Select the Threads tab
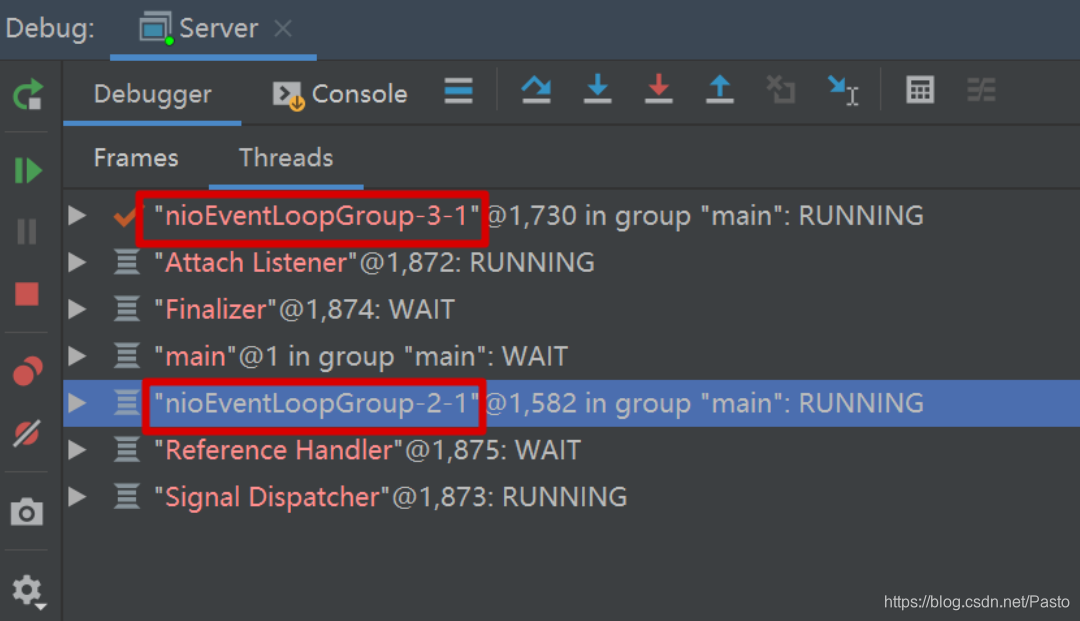Image resolution: width=1080 pixels, height=621 pixels. [x=286, y=158]
